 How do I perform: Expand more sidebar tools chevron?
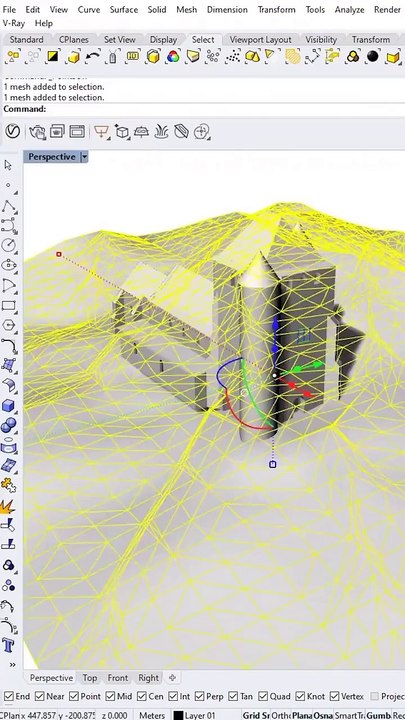11,664
